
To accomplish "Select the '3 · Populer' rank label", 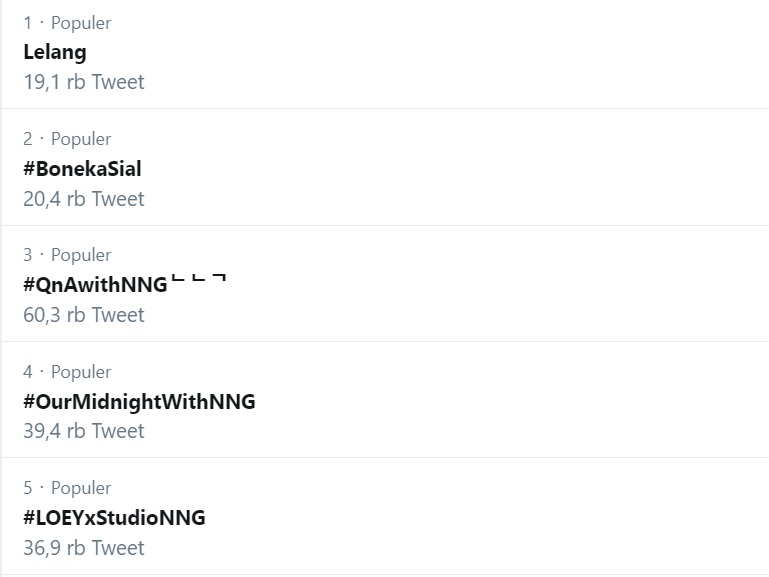I will pyautogui.click(x=67, y=255).
